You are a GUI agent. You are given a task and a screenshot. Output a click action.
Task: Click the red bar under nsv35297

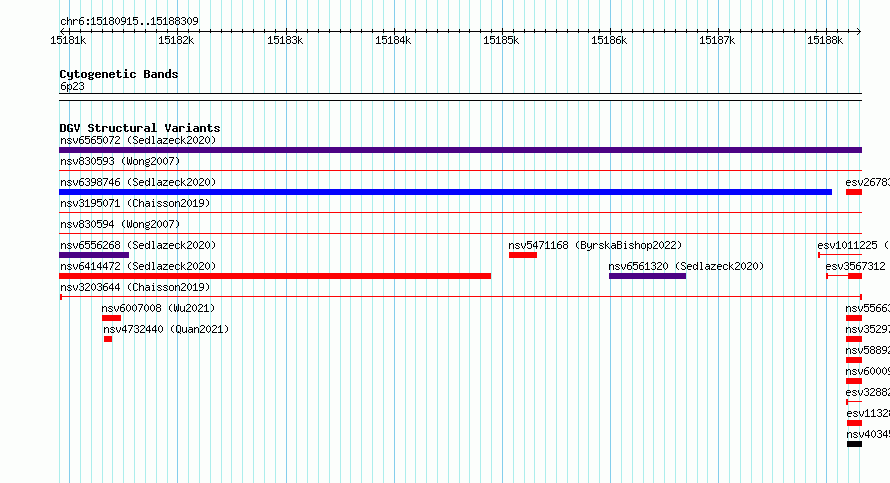854,339
